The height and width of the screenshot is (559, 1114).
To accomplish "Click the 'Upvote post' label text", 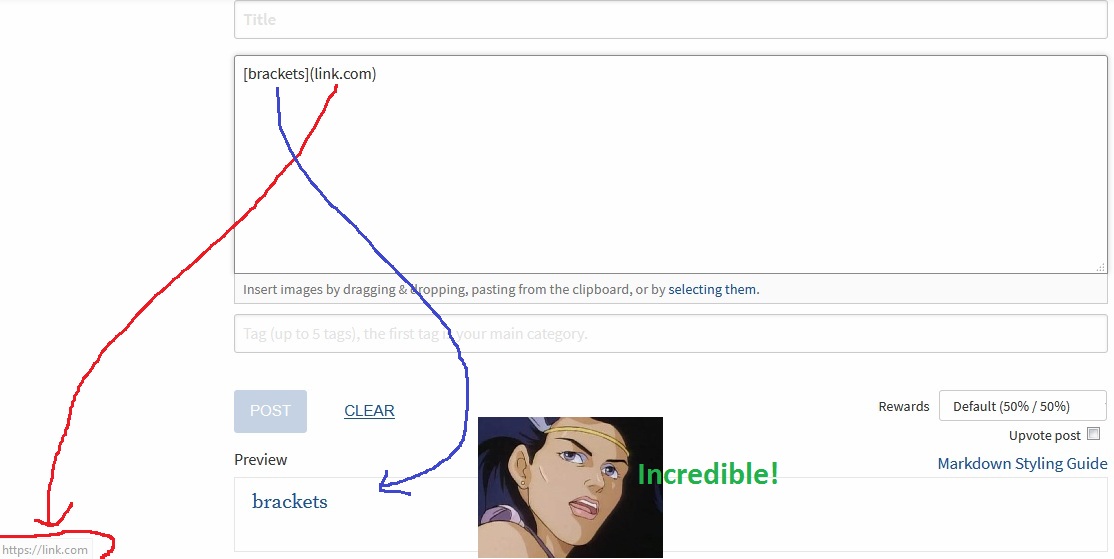I will point(1044,435).
